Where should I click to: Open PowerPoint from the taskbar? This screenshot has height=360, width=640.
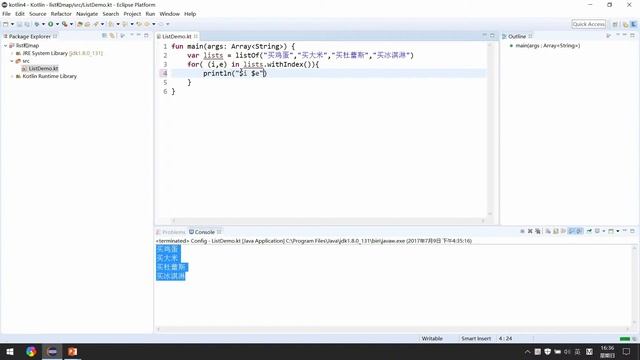[72, 351]
